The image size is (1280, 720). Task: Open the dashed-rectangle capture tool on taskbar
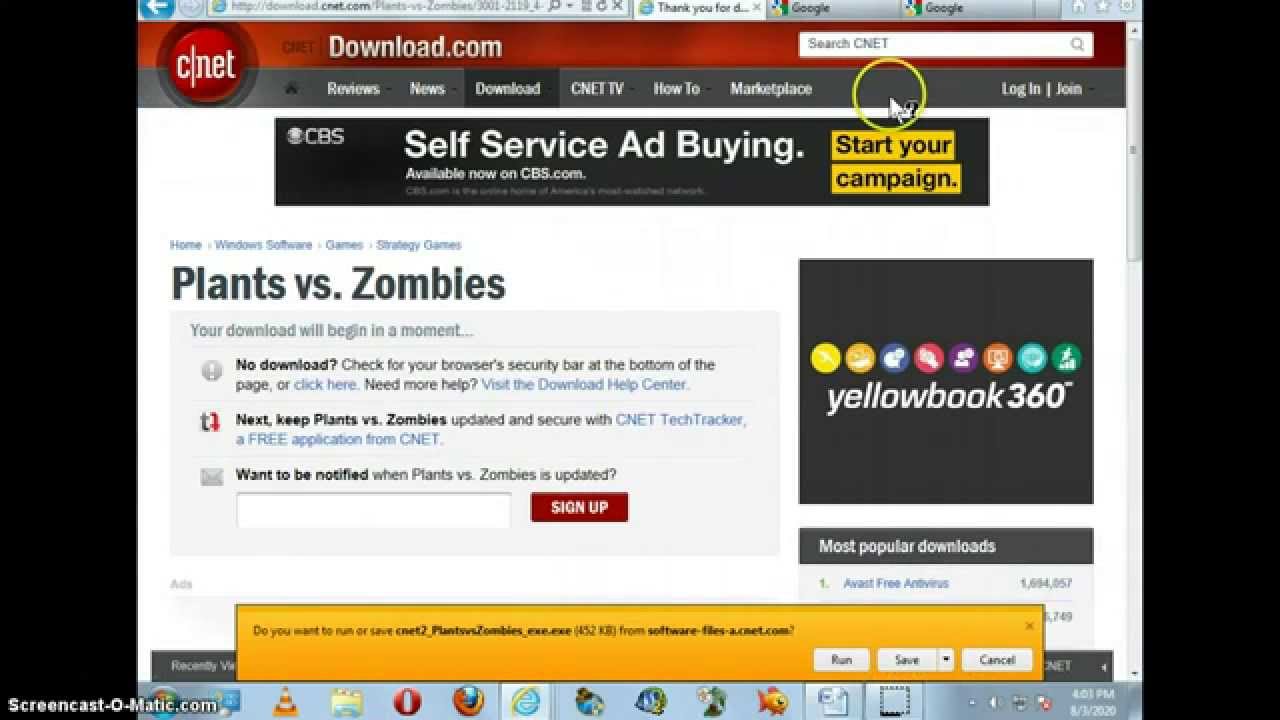(x=894, y=702)
